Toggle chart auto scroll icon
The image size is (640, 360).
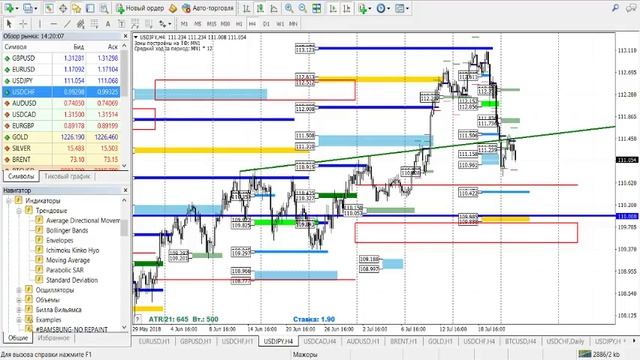(x=333, y=8)
